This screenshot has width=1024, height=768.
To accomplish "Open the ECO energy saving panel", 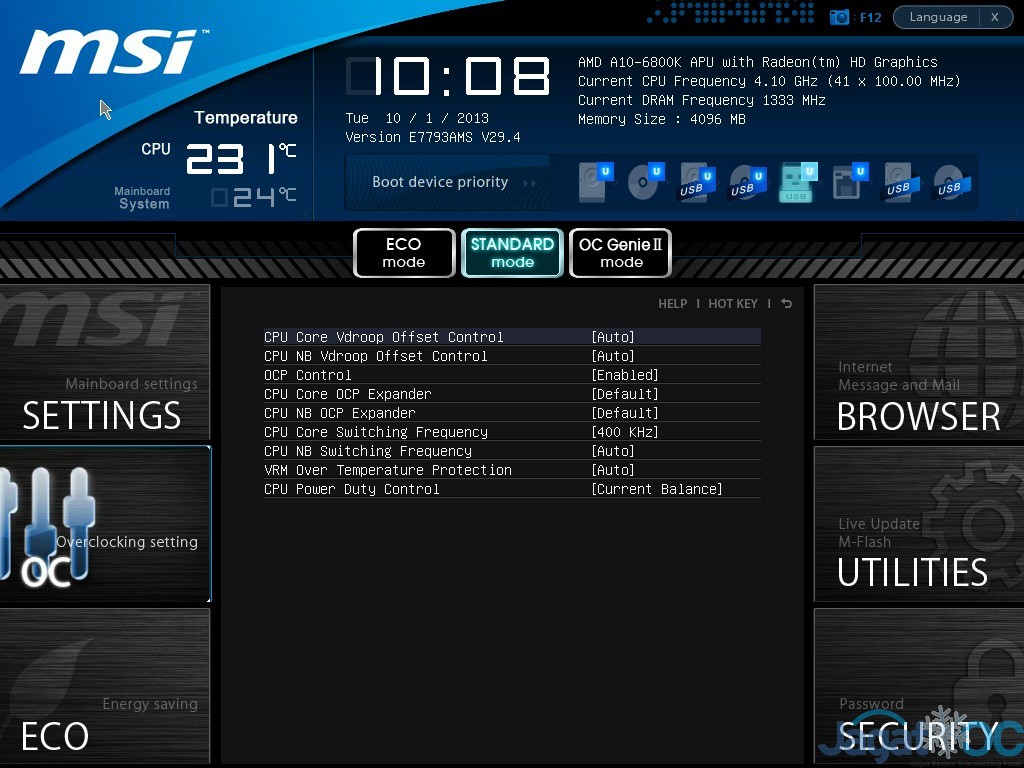I will [104, 686].
